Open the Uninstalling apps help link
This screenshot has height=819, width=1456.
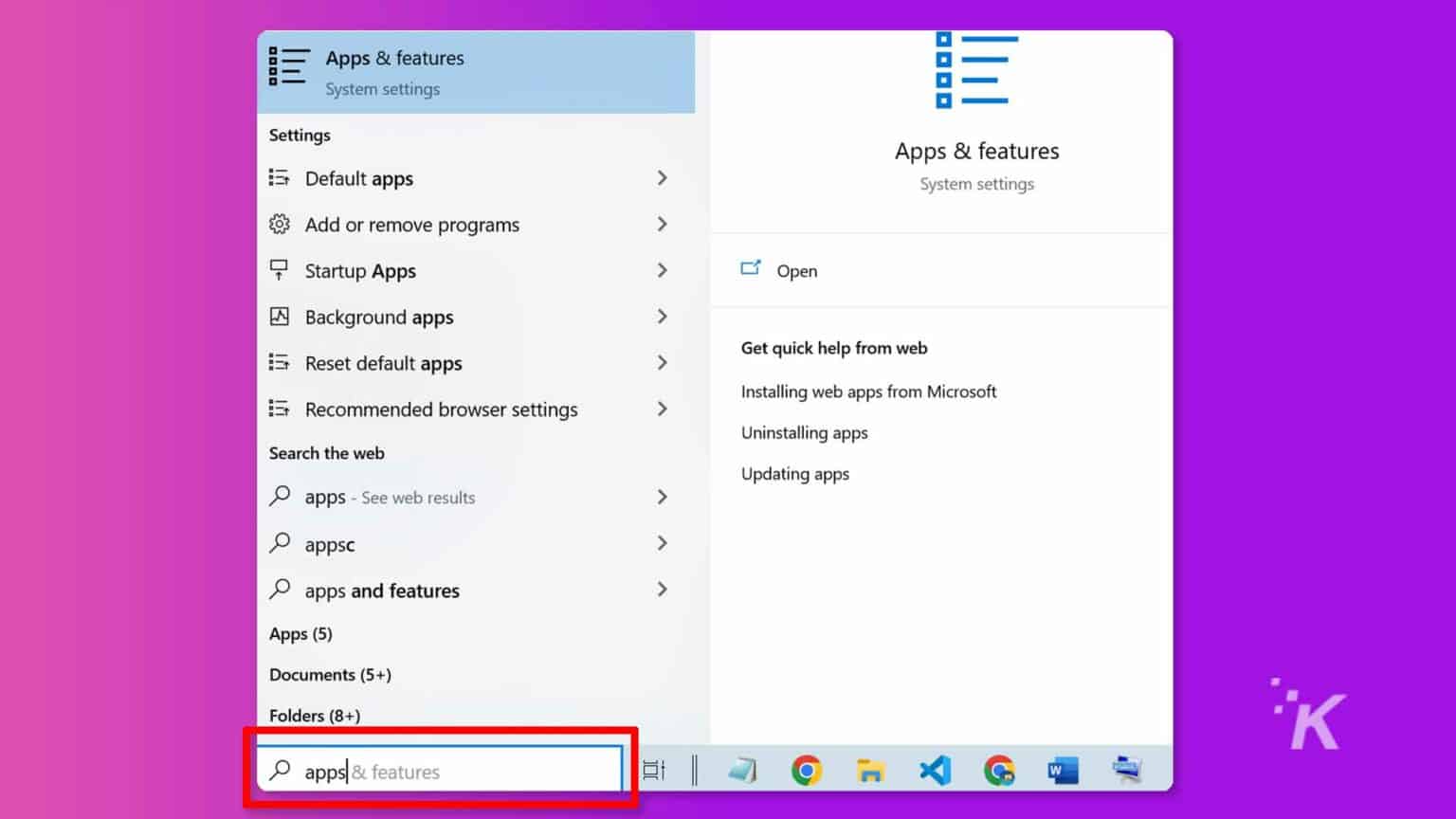[x=804, y=432]
